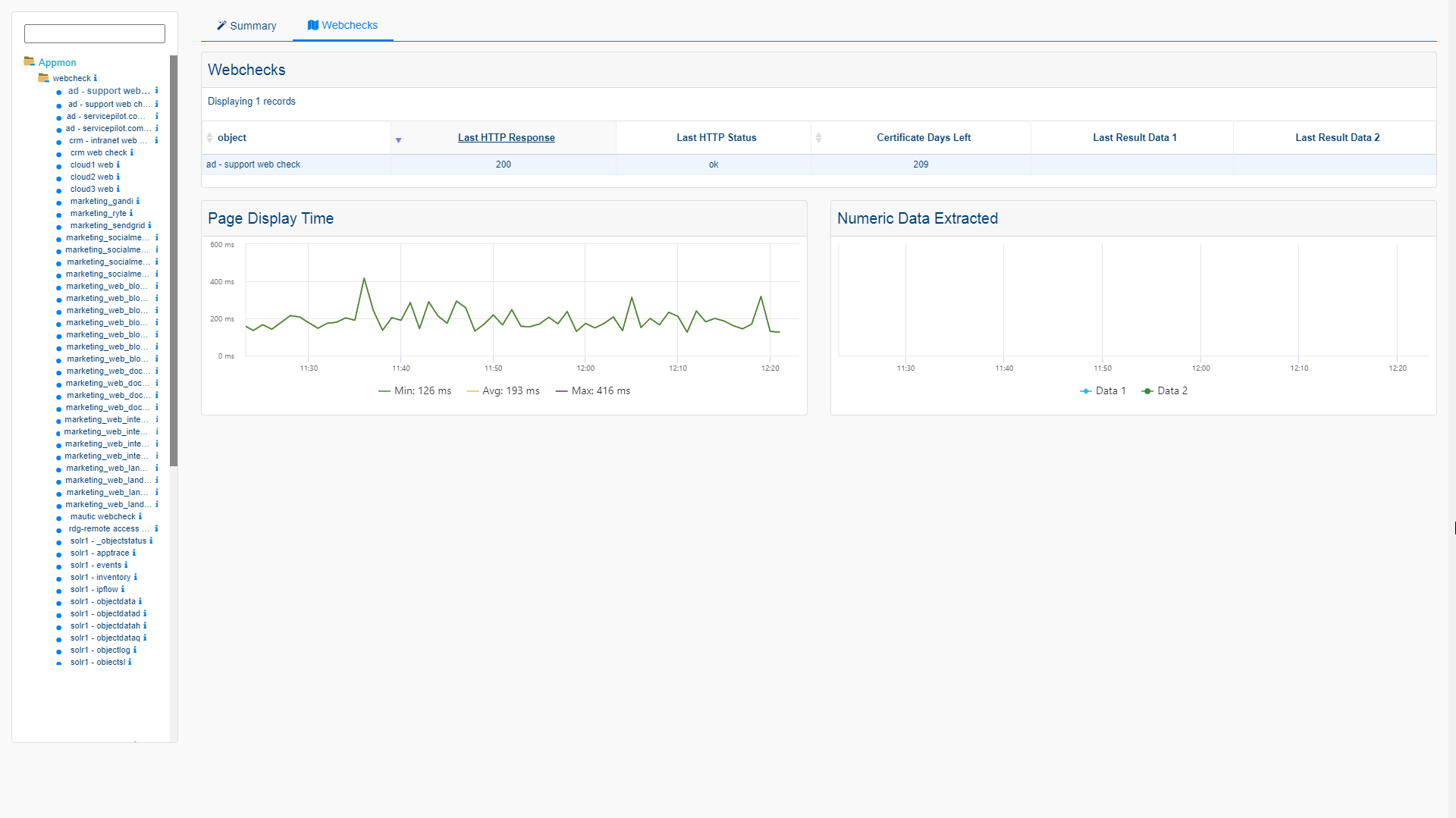Open info icon for cloud1 web
Image resolution: width=1456 pixels, height=818 pixels.
tap(118, 165)
